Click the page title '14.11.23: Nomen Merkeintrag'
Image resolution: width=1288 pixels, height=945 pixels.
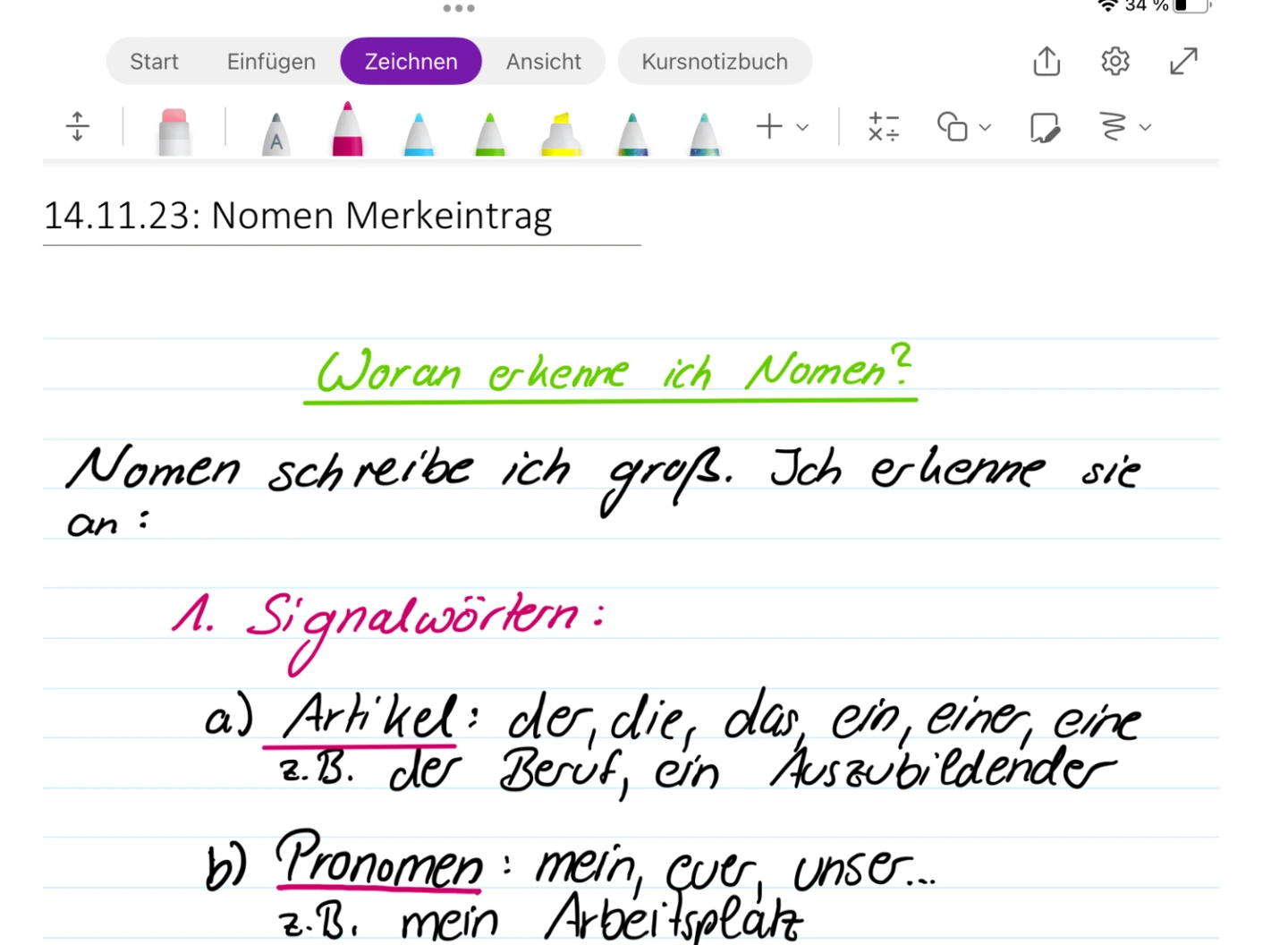[x=298, y=216]
